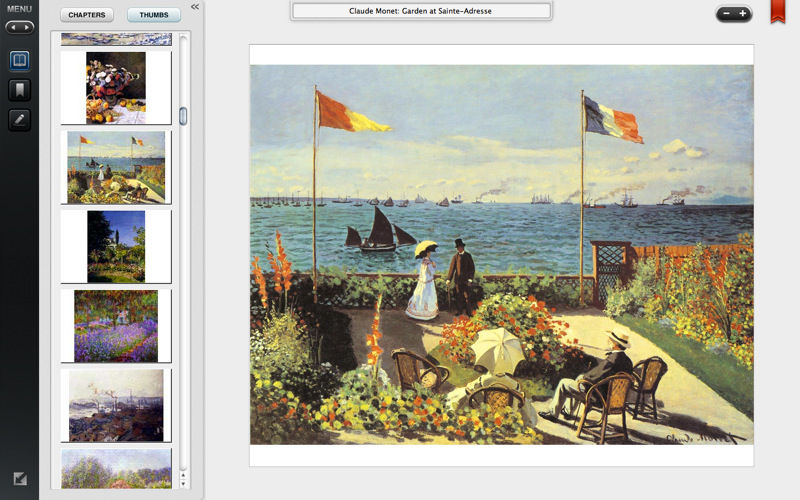Click the resize arrow icon at sidebar bottom

tap(20, 479)
